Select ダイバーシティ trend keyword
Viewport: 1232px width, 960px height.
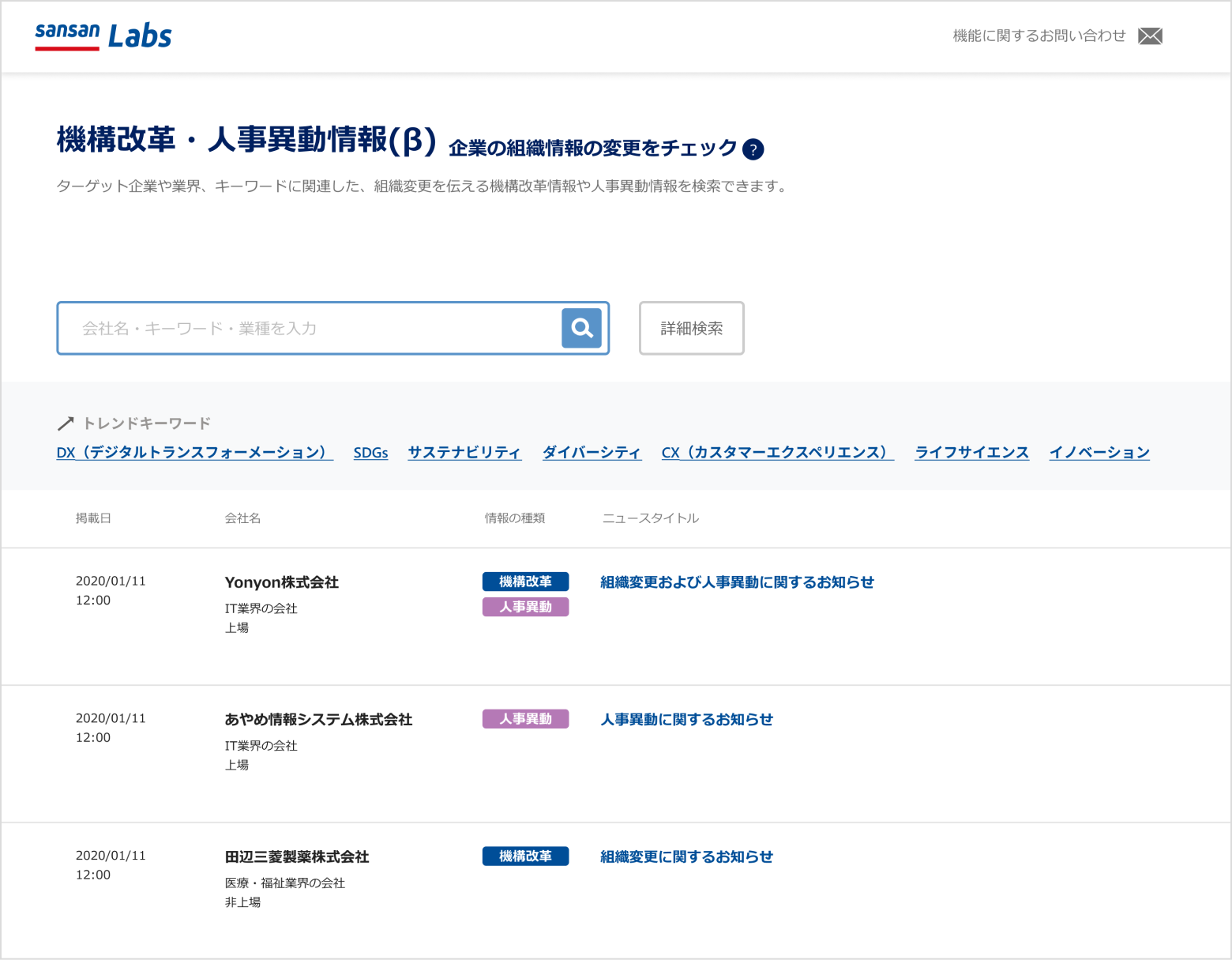[x=592, y=453]
